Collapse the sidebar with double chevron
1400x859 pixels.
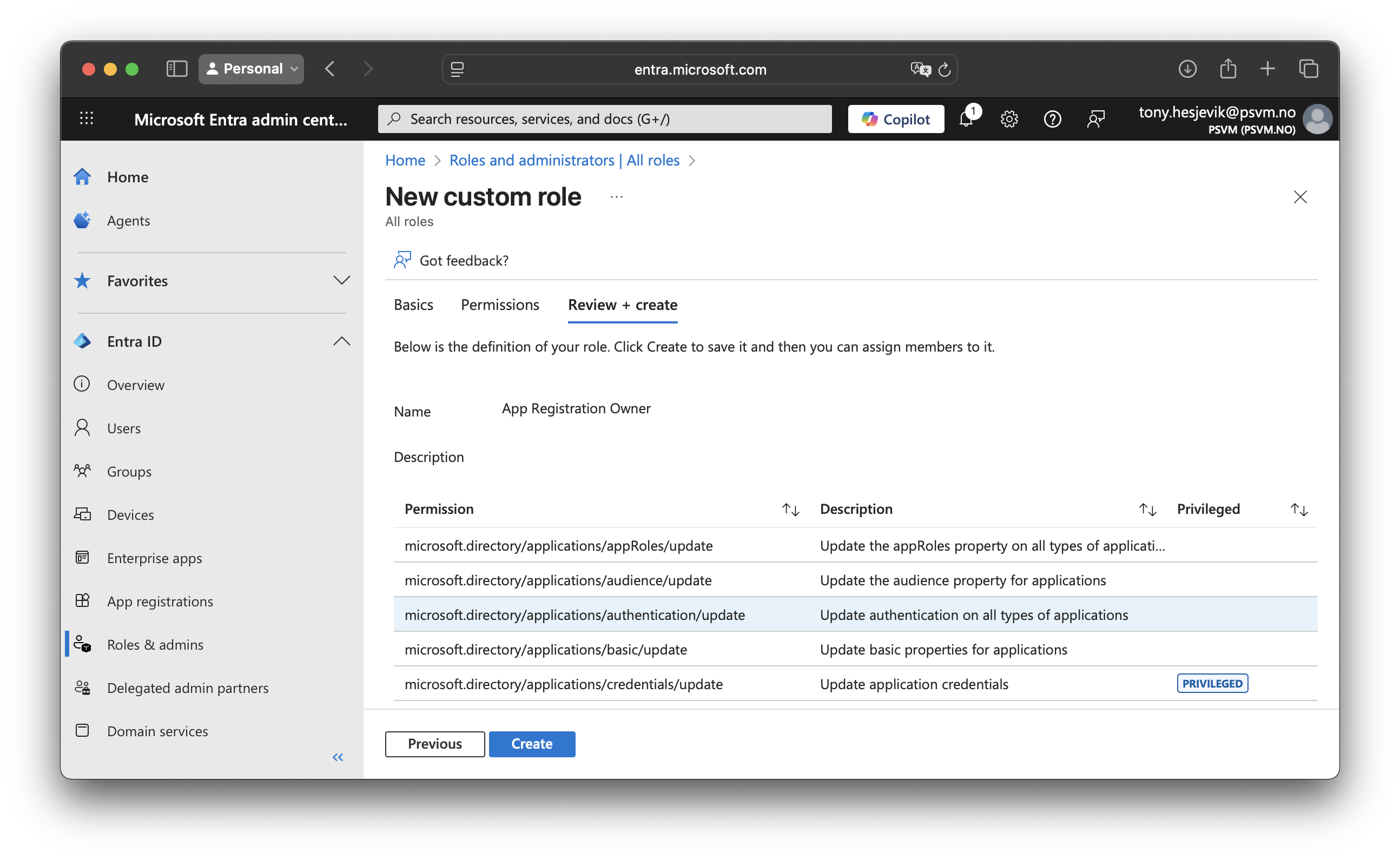(x=338, y=757)
